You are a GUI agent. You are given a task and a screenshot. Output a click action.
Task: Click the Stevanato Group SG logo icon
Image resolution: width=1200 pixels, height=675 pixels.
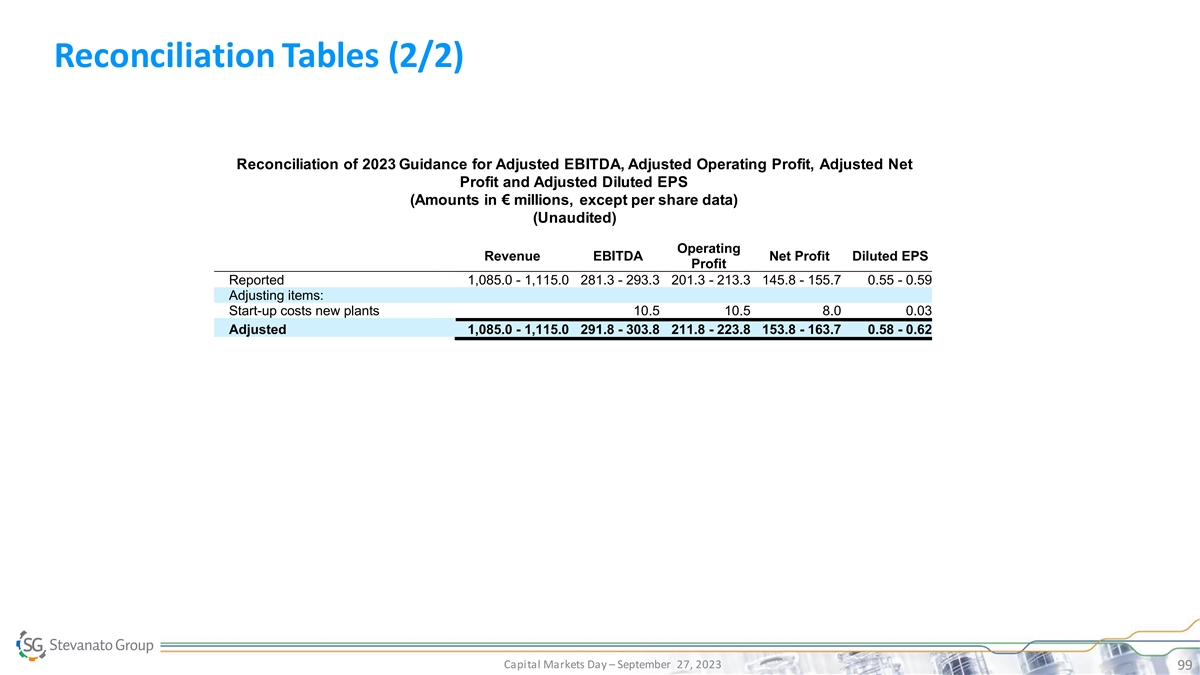32,646
